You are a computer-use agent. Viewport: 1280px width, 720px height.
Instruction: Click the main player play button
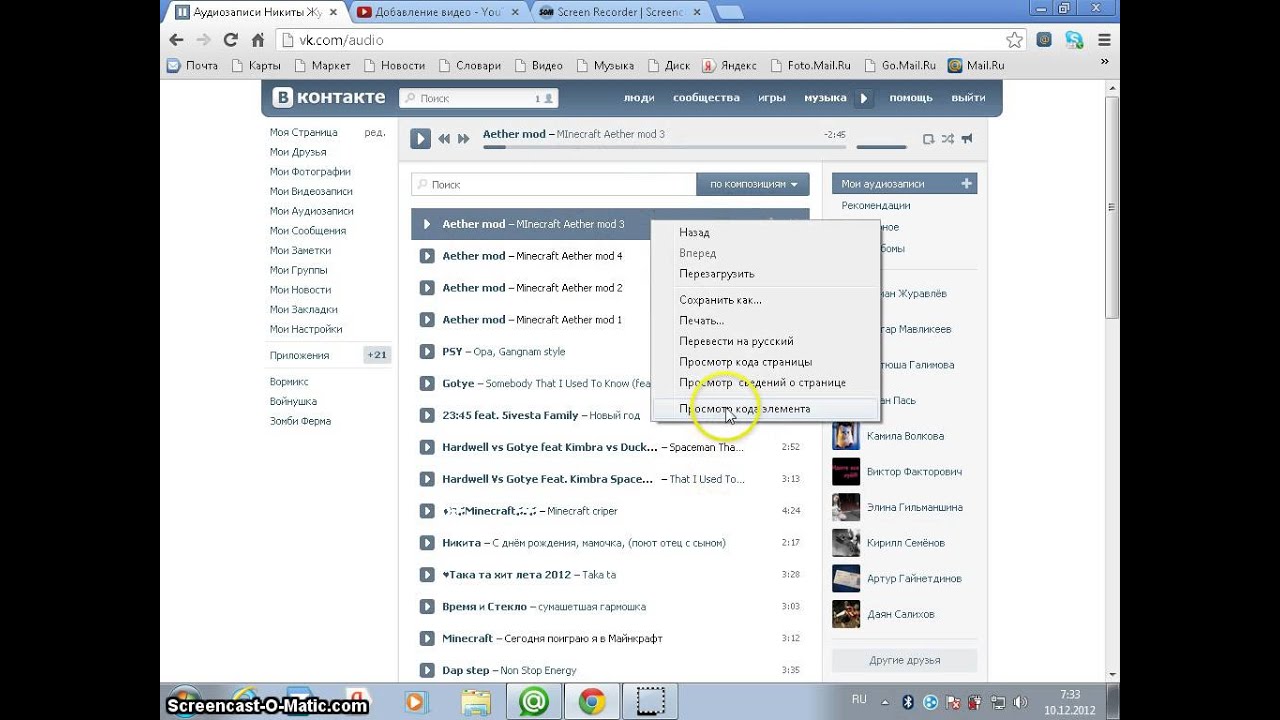click(x=421, y=139)
